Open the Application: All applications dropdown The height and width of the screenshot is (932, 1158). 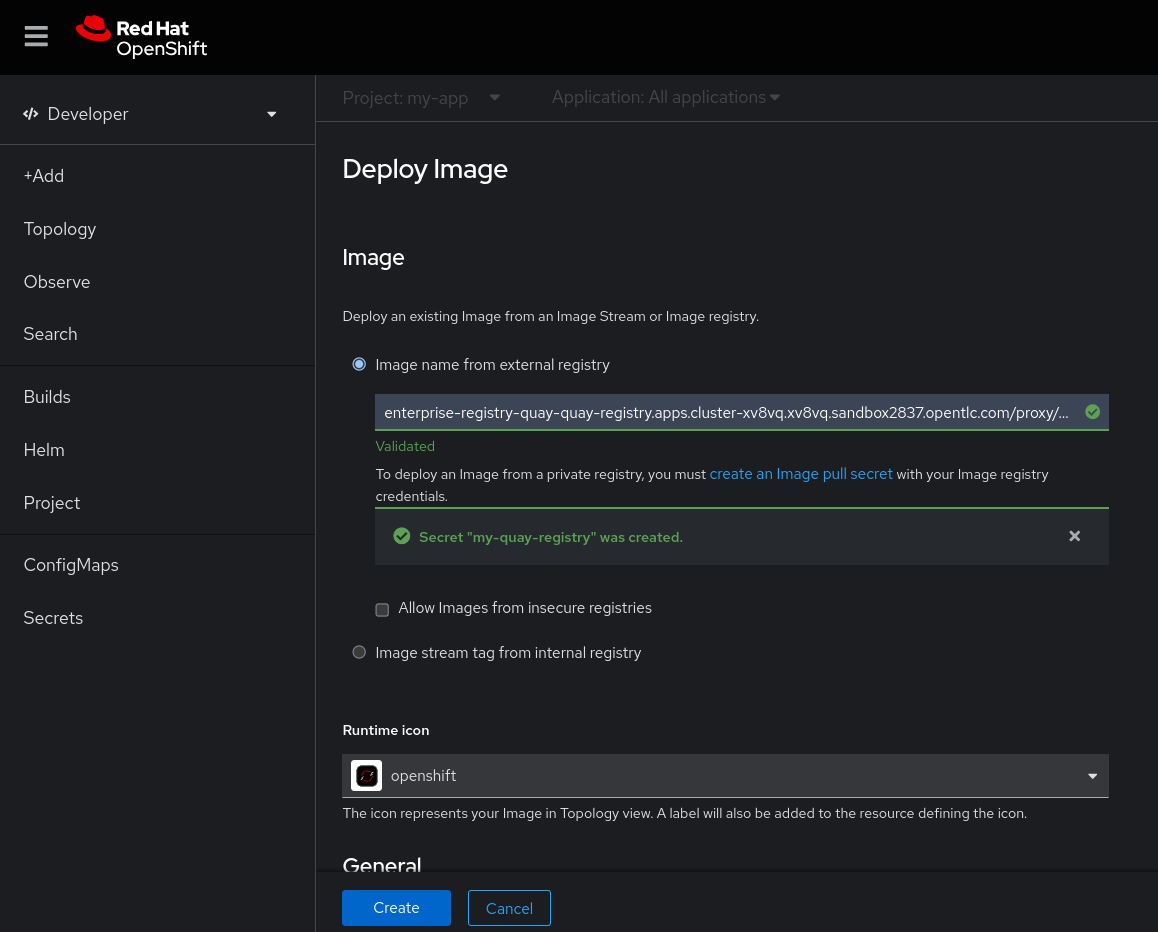coord(665,97)
